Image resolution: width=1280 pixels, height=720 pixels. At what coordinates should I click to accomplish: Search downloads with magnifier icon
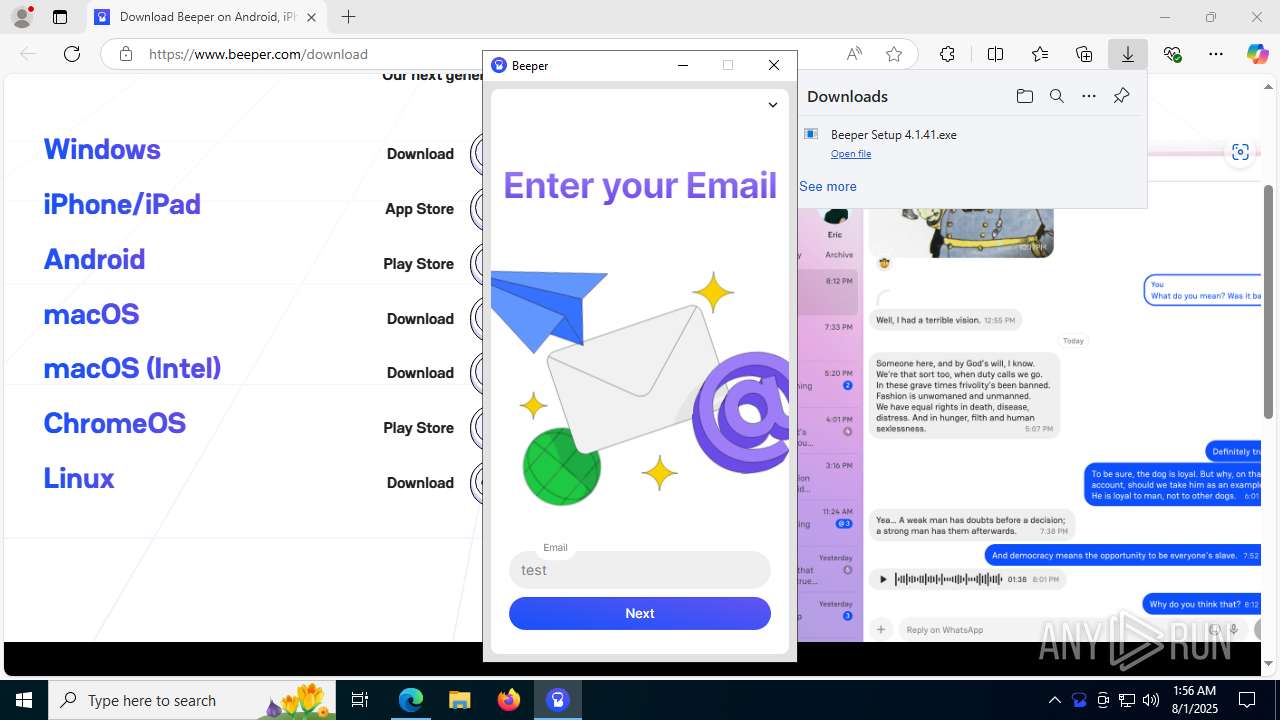point(1056,96)
